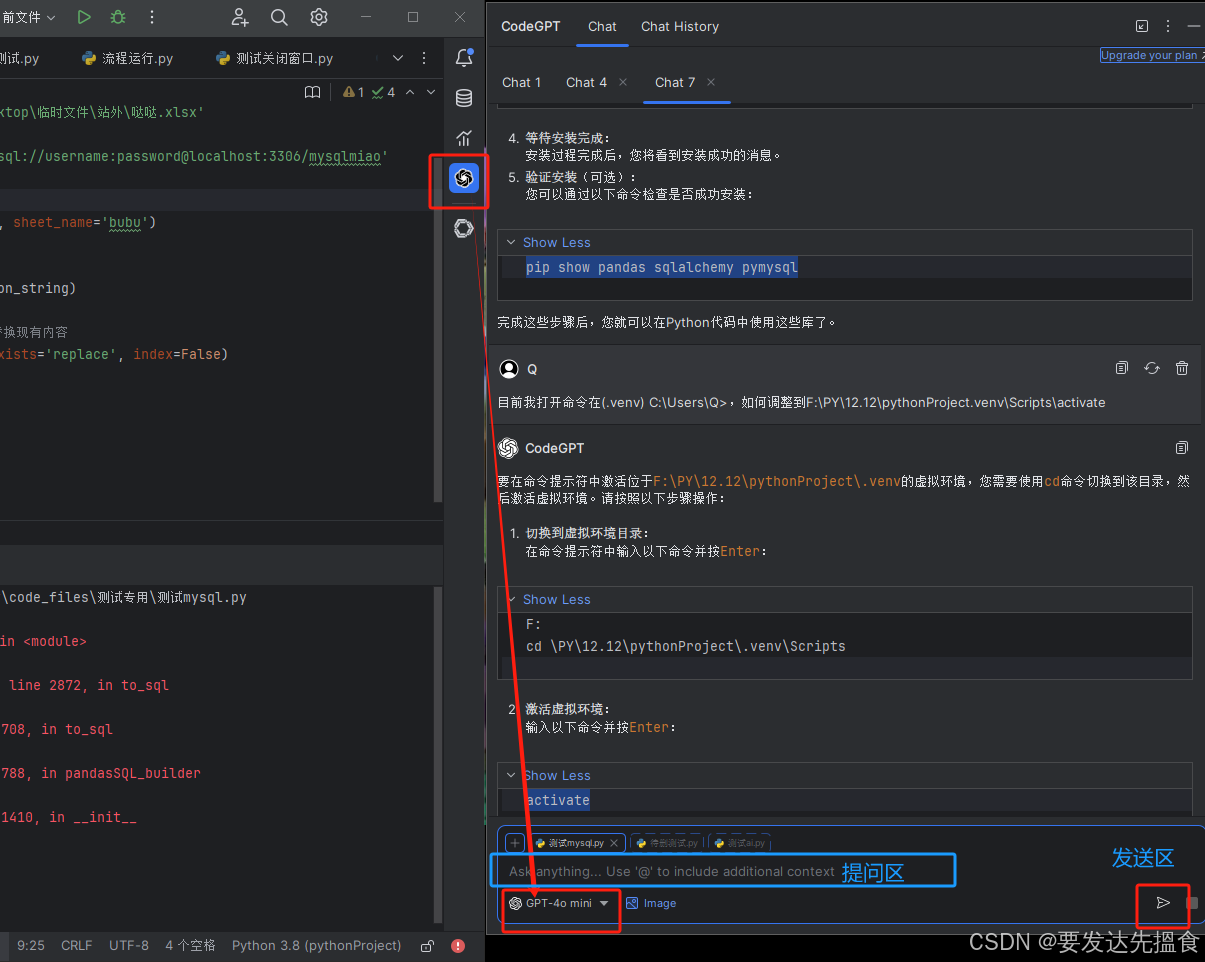Switch to Chat History tab
The height and width of the screenshot is (962, 1205).
click(x=680, y=26)
